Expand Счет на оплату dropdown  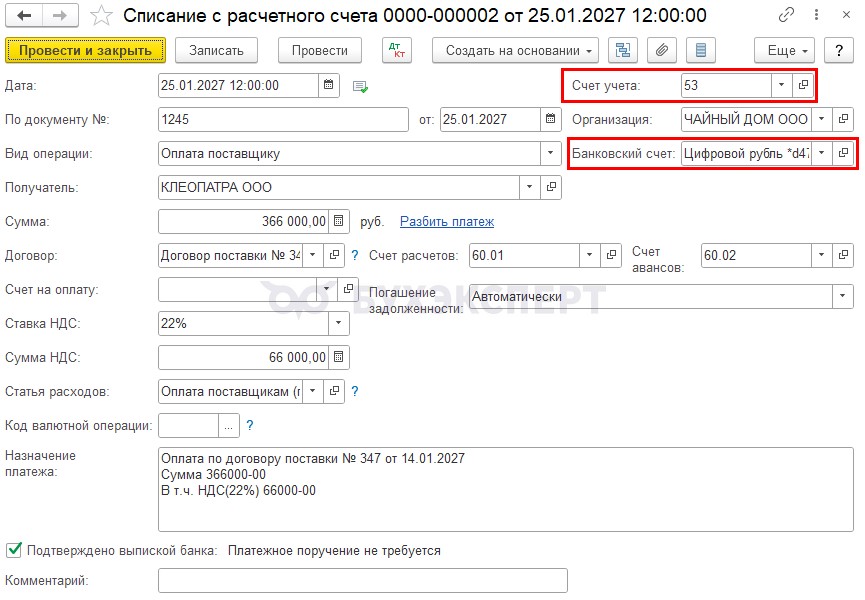(x=326, y=289)
